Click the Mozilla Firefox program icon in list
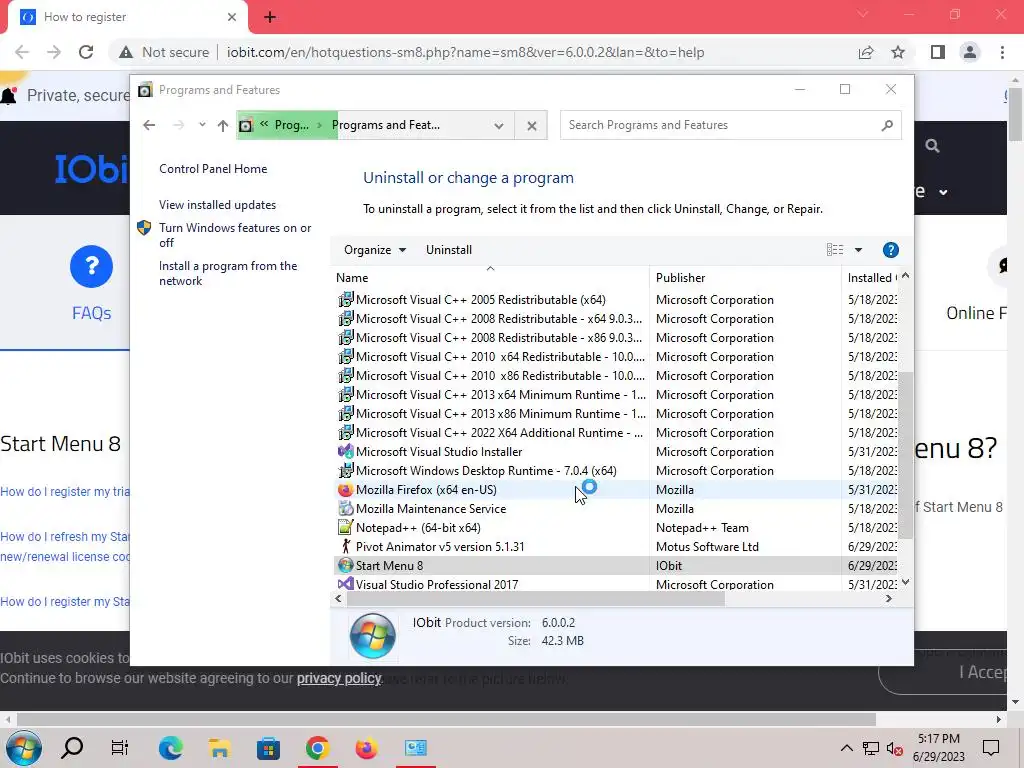Screen dimensions: 1024x768 click(x=345, y=489)
